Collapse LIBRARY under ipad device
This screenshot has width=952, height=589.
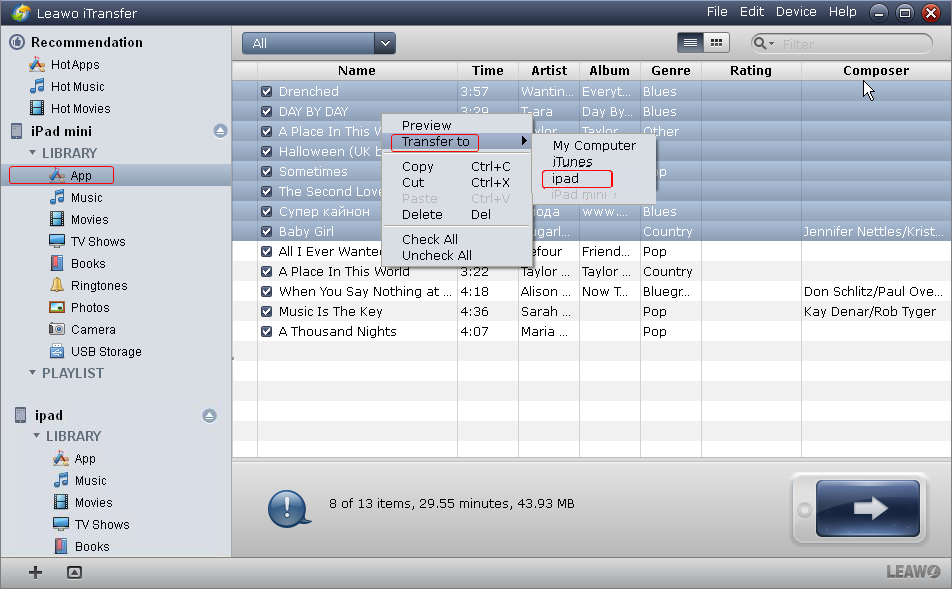36,435
